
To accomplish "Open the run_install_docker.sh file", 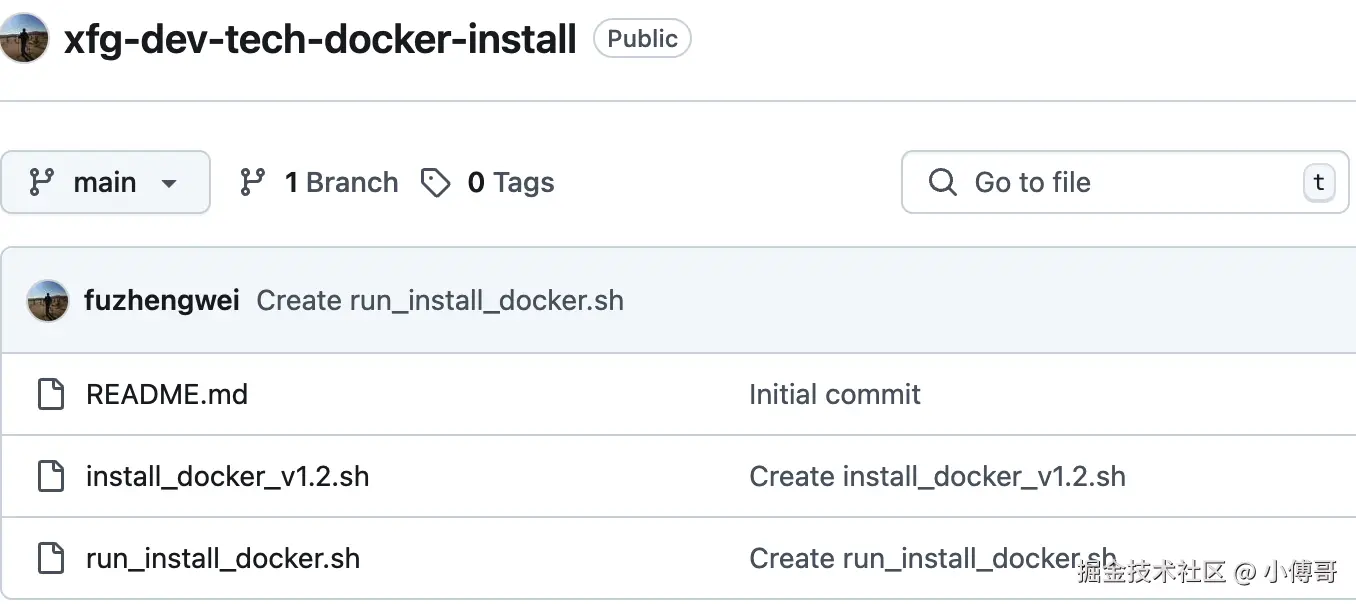I will (x=223, y=558).
